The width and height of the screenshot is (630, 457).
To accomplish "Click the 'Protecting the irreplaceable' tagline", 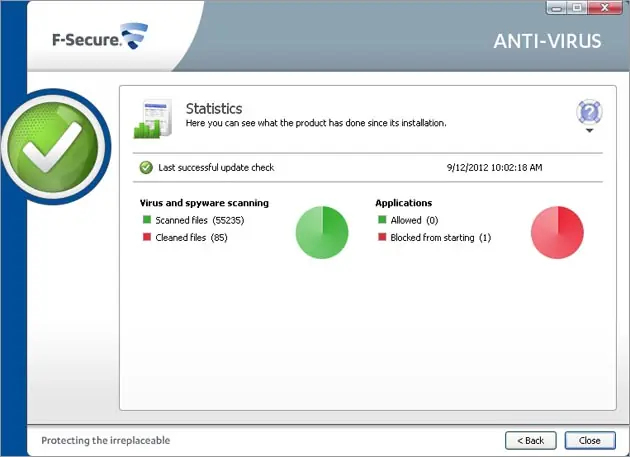I will click(x=106, y=441).
